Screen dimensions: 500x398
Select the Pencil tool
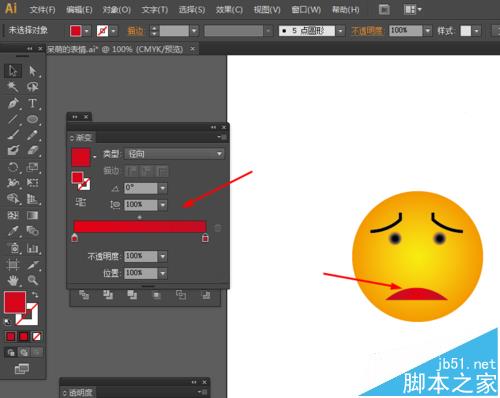tap(32, 135)
